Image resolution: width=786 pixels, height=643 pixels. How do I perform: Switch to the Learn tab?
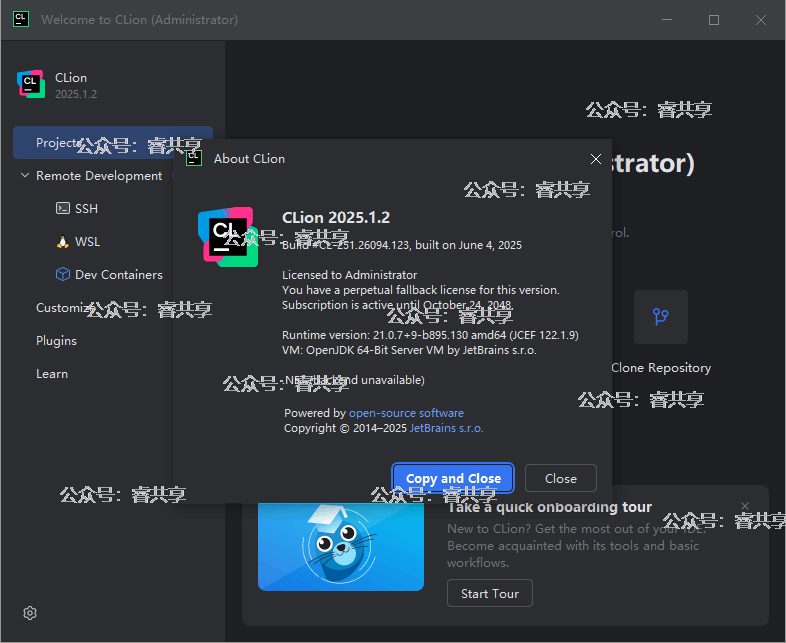(52, 374)
